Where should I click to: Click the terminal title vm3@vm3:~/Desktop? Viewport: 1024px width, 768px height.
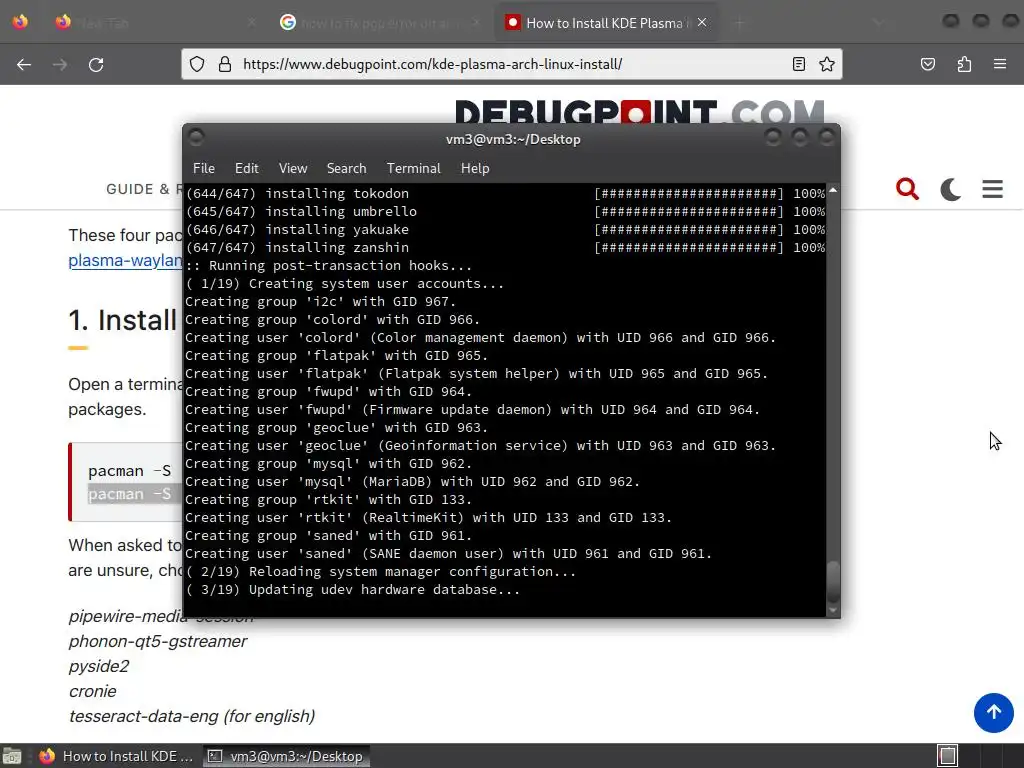(x=513, y=139)
